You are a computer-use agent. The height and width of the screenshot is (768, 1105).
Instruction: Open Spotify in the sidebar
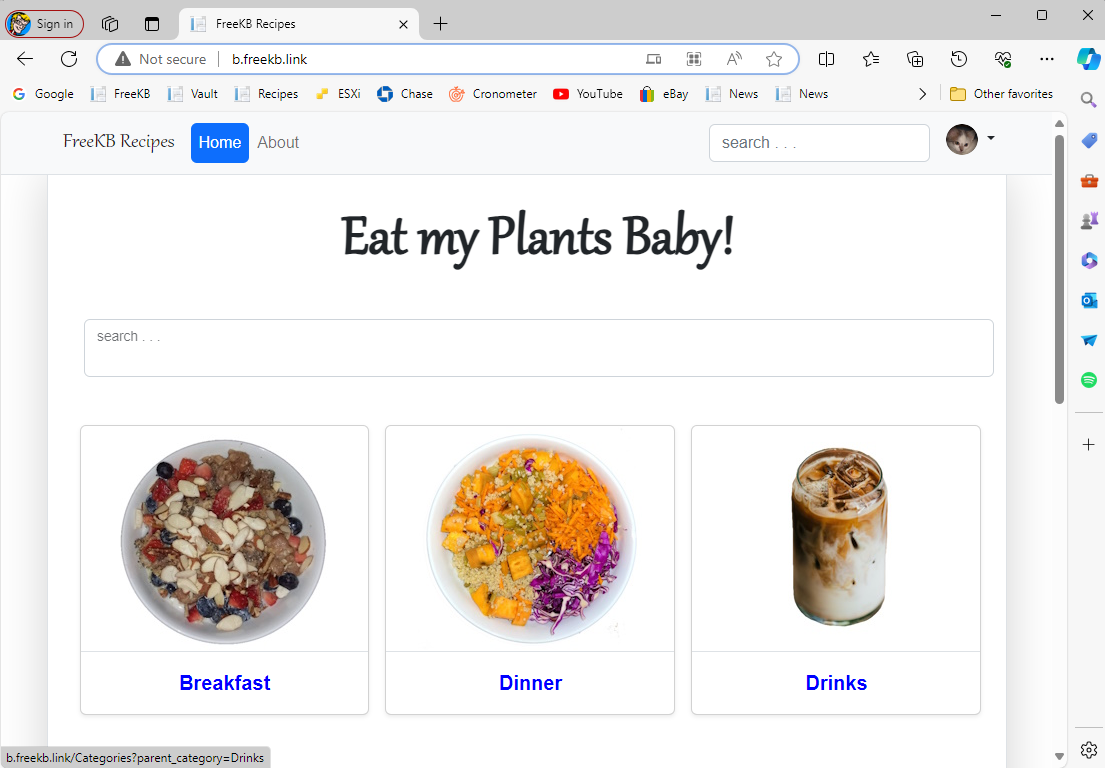pos(1089,380)
